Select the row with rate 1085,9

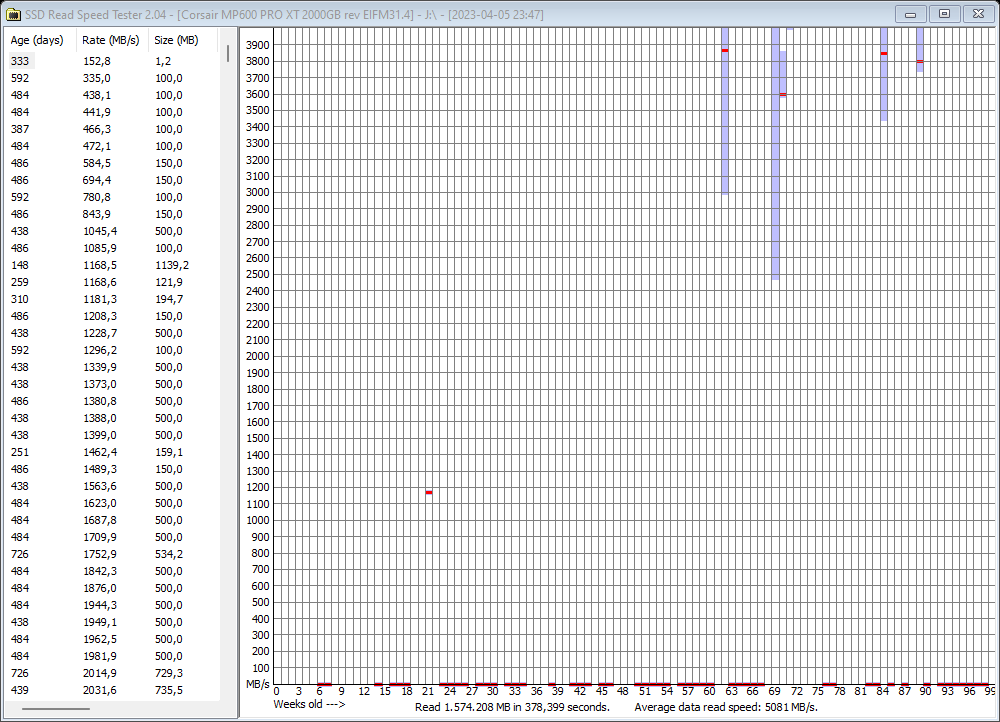112,248
